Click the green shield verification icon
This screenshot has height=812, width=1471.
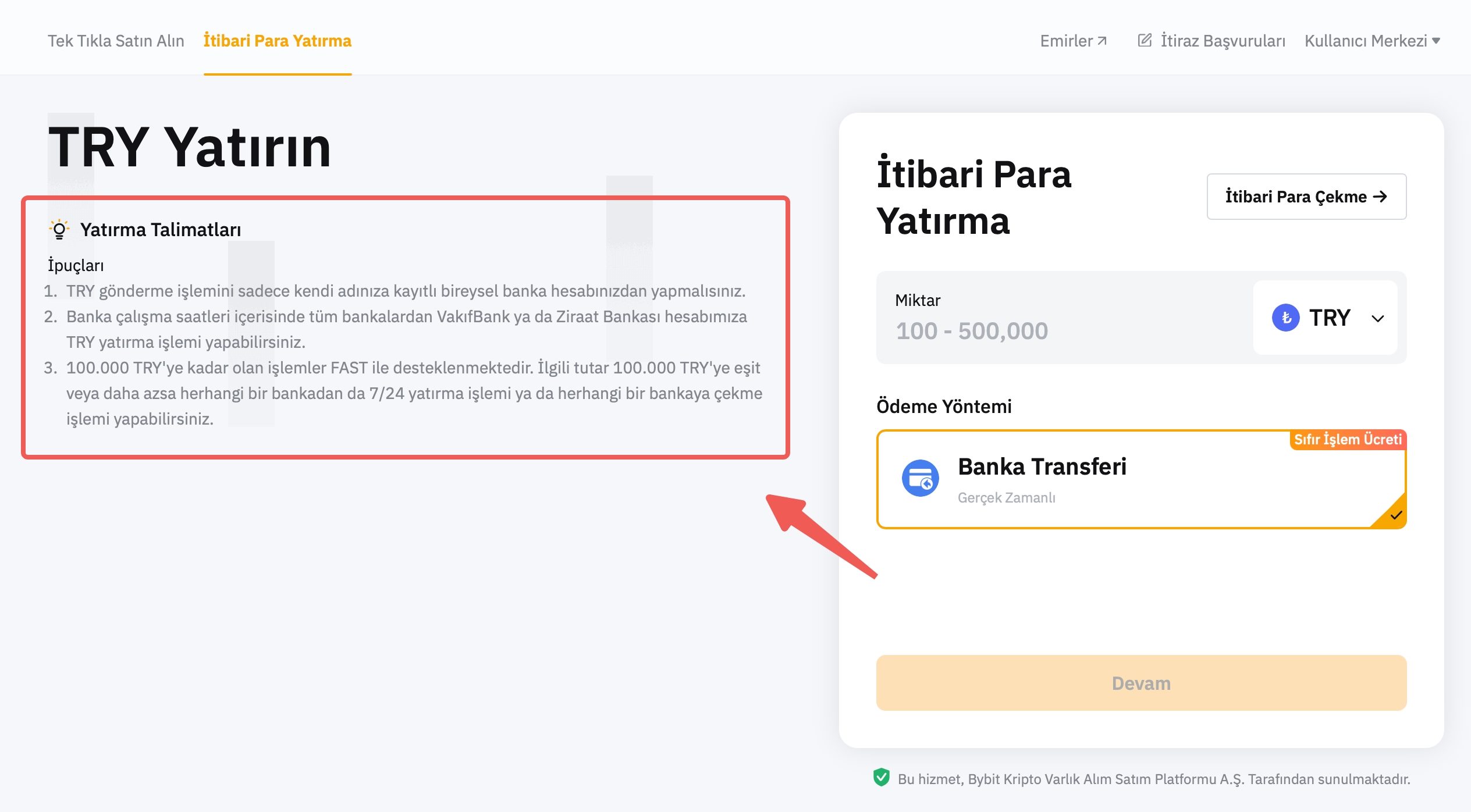[x=882, y=778]
